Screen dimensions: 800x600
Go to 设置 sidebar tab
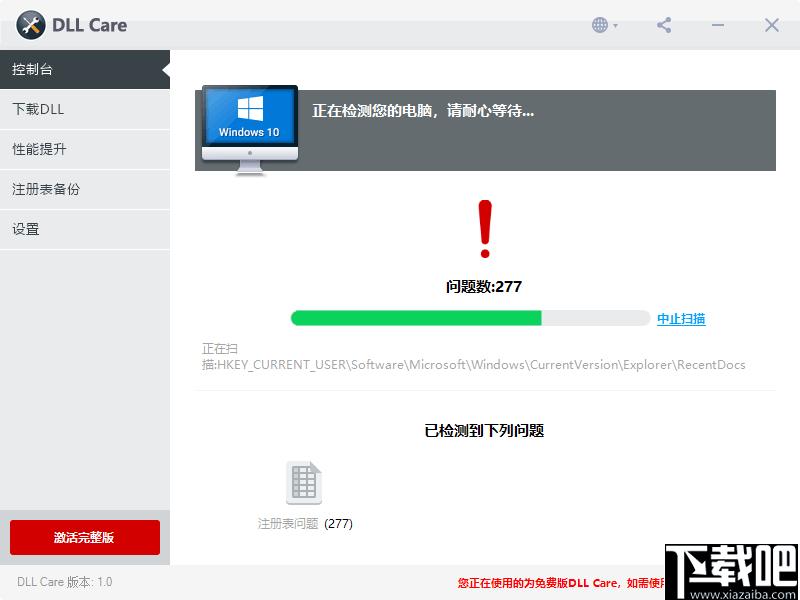(x=85, y=230)
